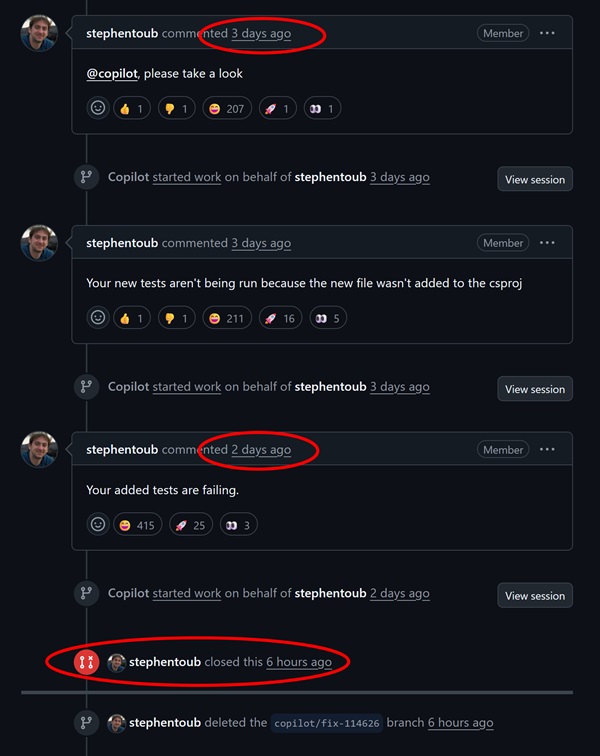Open reaction picker on "tests are failing" comment
Screen dimensions: 600x756
98,524
